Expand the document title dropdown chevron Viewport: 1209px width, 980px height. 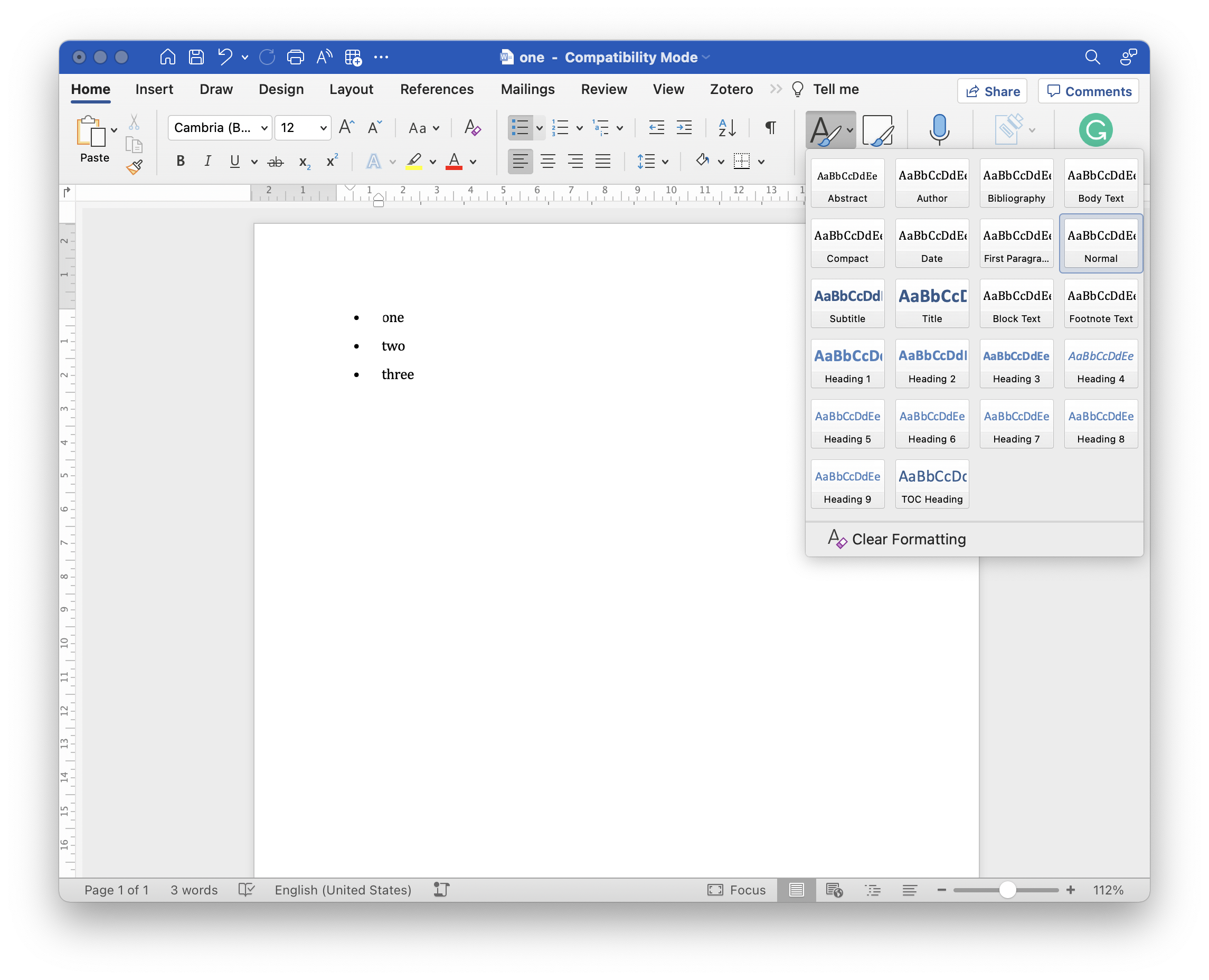(x=706, y=57)
